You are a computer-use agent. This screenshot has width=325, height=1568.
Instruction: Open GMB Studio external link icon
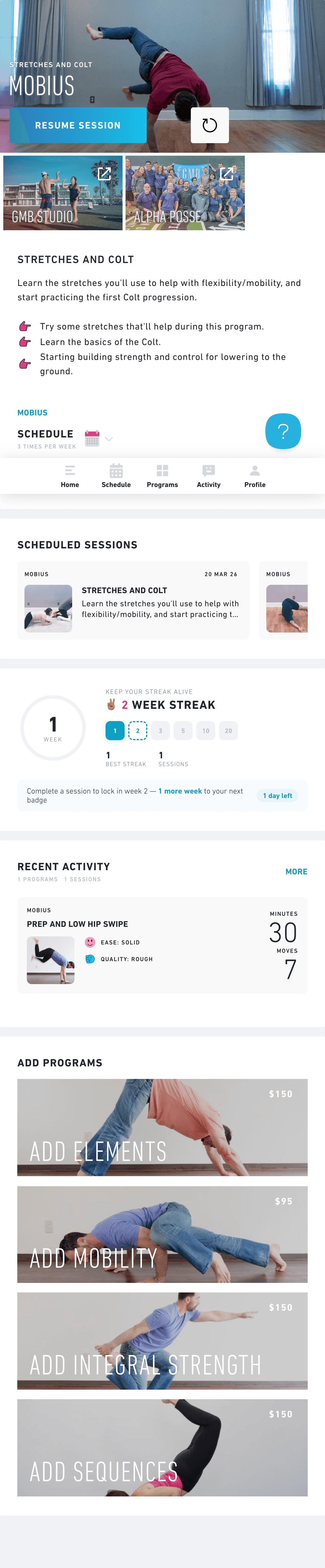(x=104, y=174)
